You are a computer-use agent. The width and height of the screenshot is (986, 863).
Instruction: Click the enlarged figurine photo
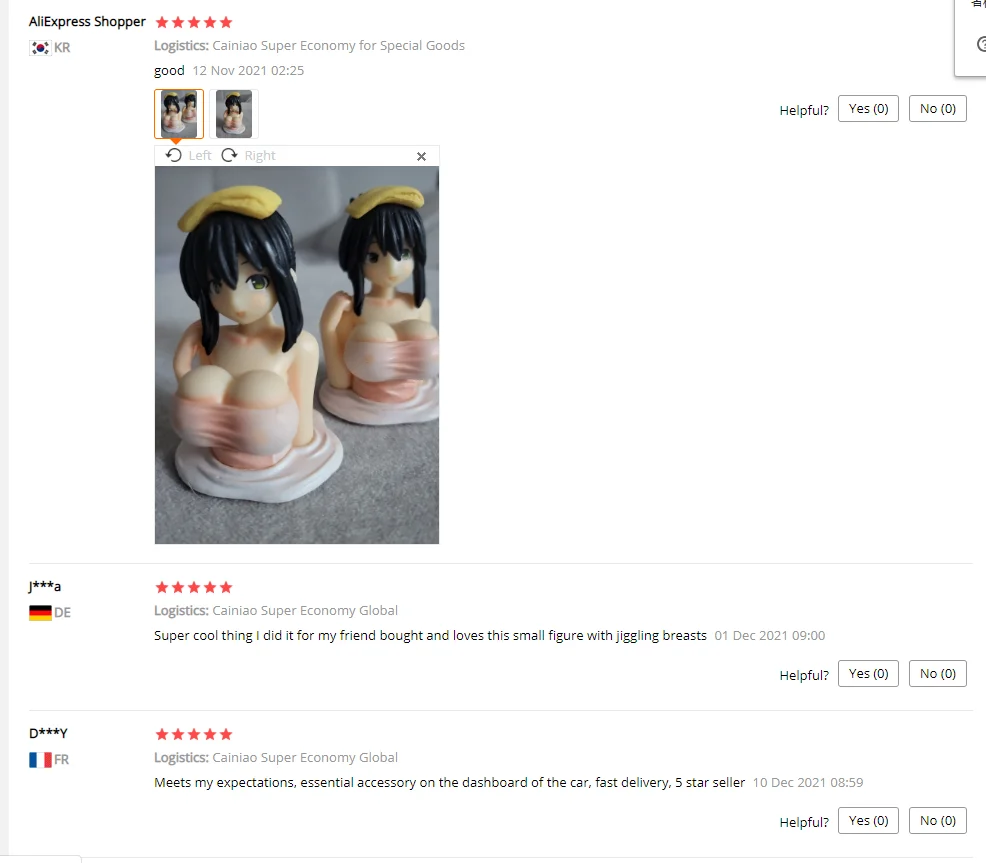pos(297,355)
